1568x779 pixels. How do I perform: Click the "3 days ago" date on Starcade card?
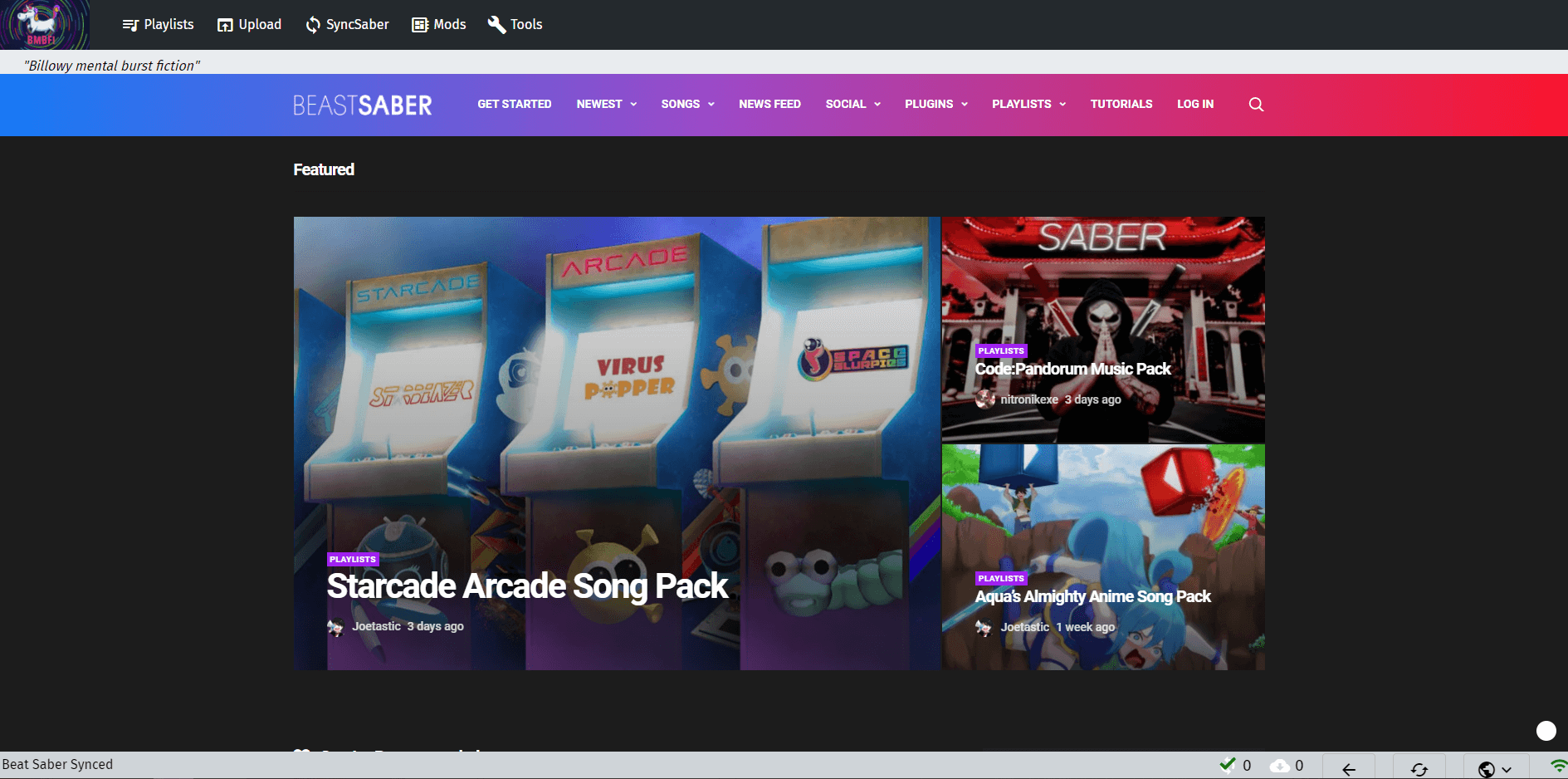point(435,626)
